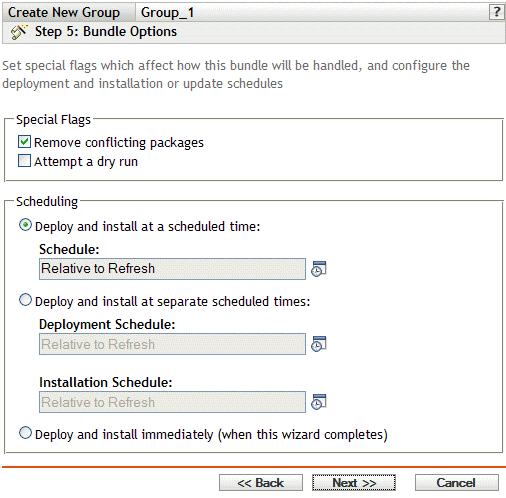This screenshot has height=498, width=506.
Task: Go to previous step with Back button
Action: pyautogui.click(x=261, y=483)
